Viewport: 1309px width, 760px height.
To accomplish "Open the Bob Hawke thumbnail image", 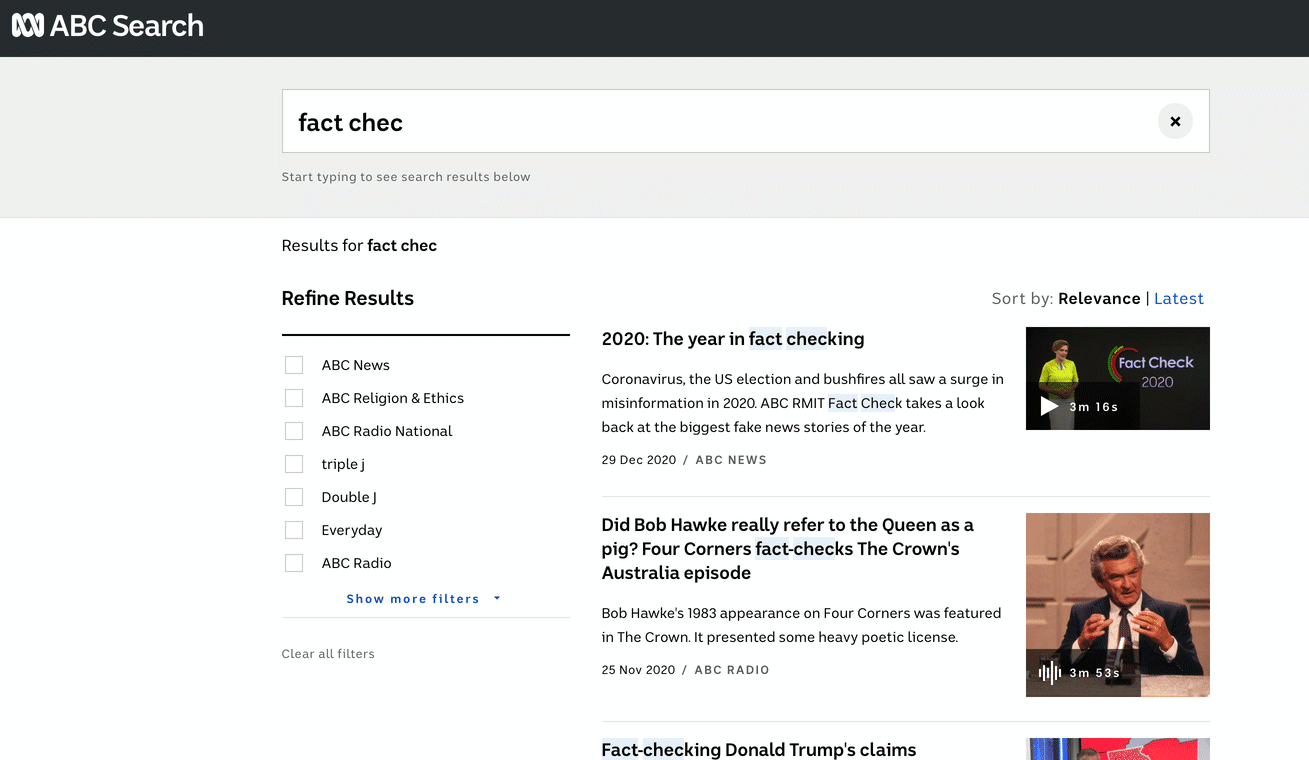I will tap(1118, 605).
